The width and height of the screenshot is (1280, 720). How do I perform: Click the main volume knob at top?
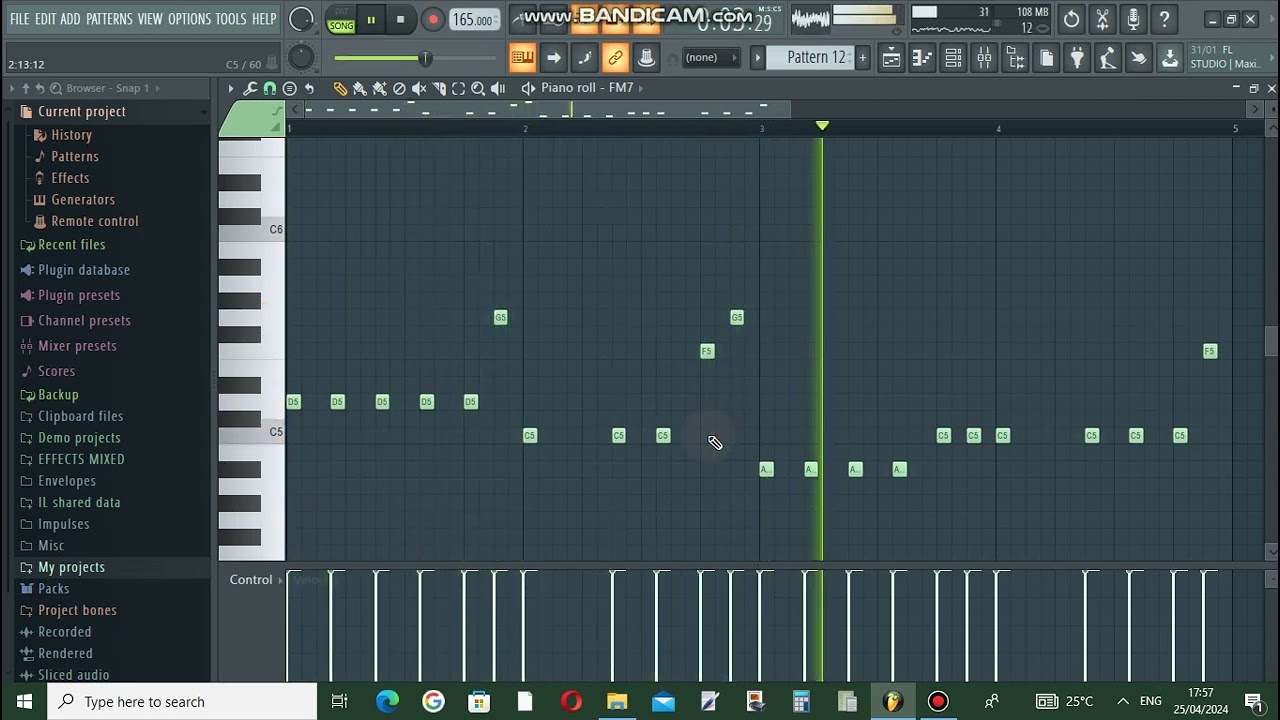point(300,19)
